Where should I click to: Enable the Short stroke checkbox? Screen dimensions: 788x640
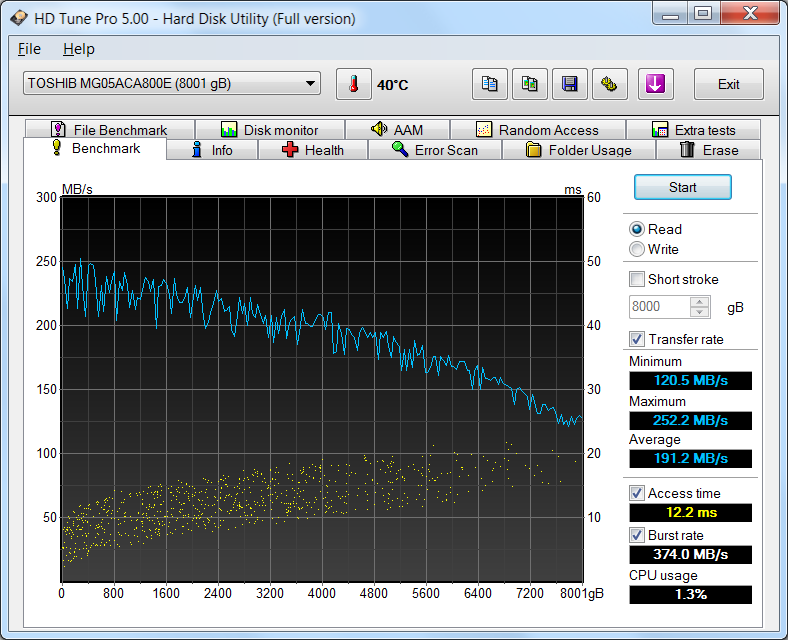pos(637,279)
